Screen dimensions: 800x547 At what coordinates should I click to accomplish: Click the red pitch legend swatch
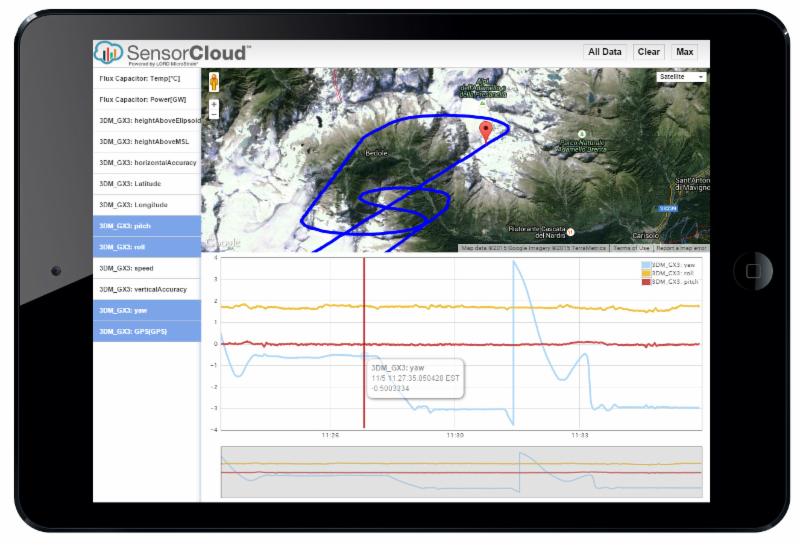pyautogui.click(x=646, y=282)
